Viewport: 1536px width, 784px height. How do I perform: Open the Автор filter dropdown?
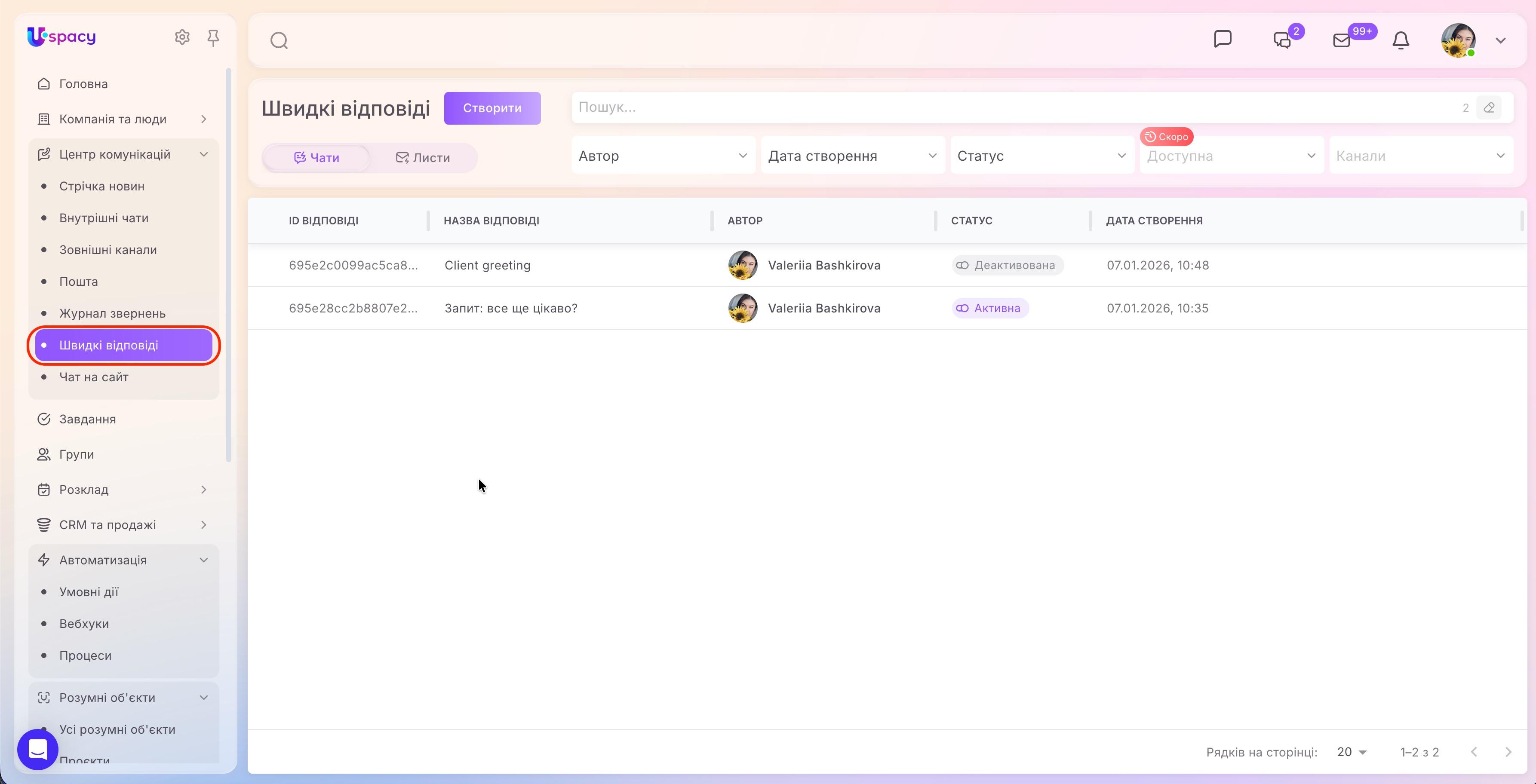pyautogui.click(x=663, y=156)
